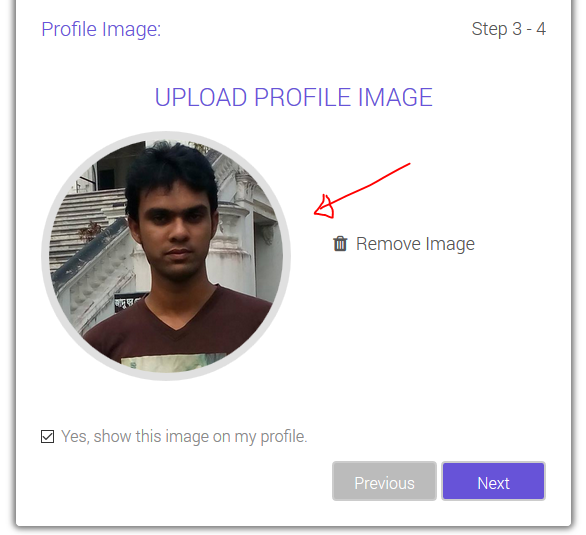This screenshot has width=586, height=535.
Task: Click the checkmark inside the profile checkbox
Action: tap(47, 436)
